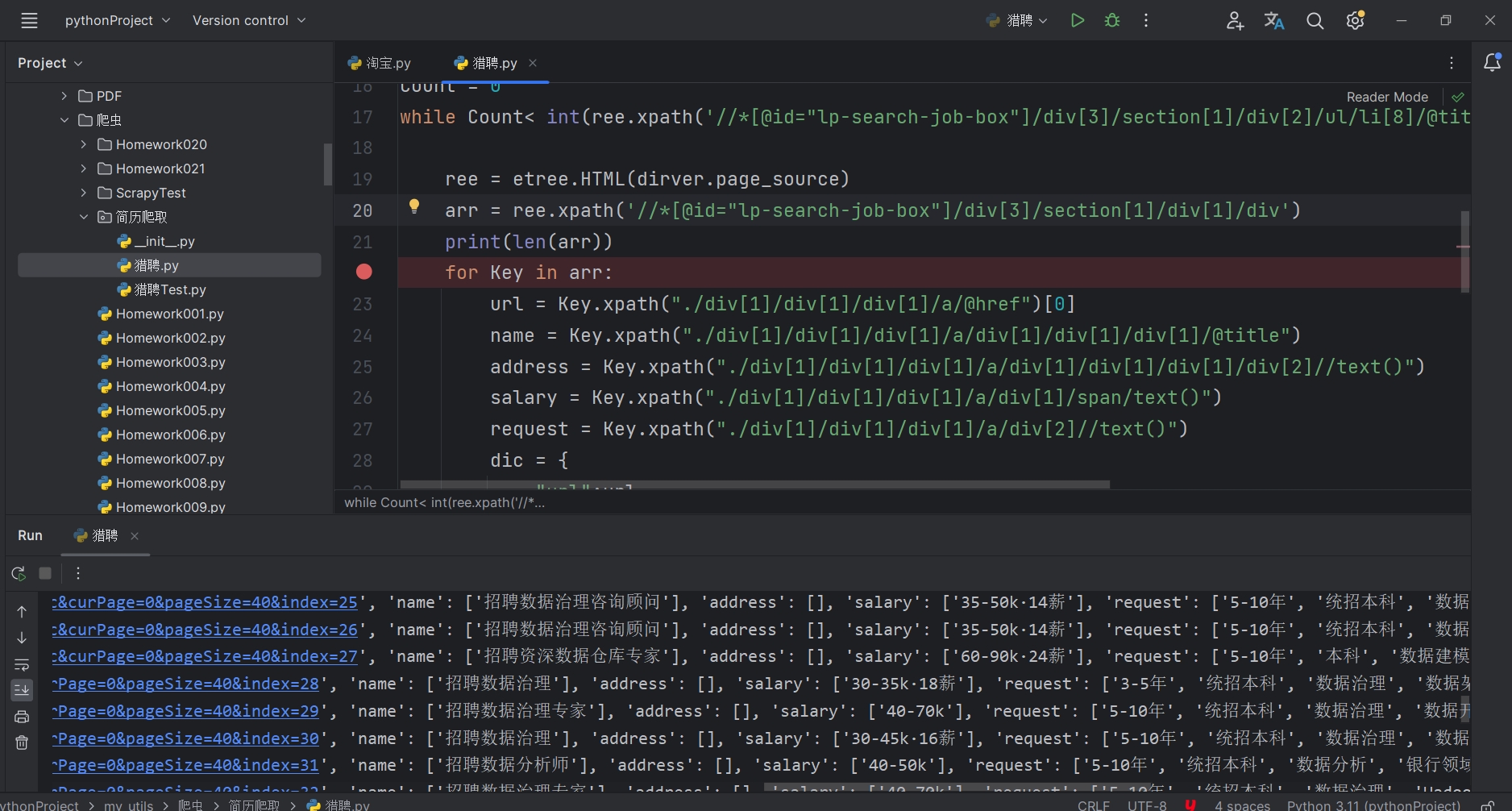This screenshot has width=1512, height=811.
Task: Rerun the 猎聘 script in the Run panel
Action: tap(19, 573)
